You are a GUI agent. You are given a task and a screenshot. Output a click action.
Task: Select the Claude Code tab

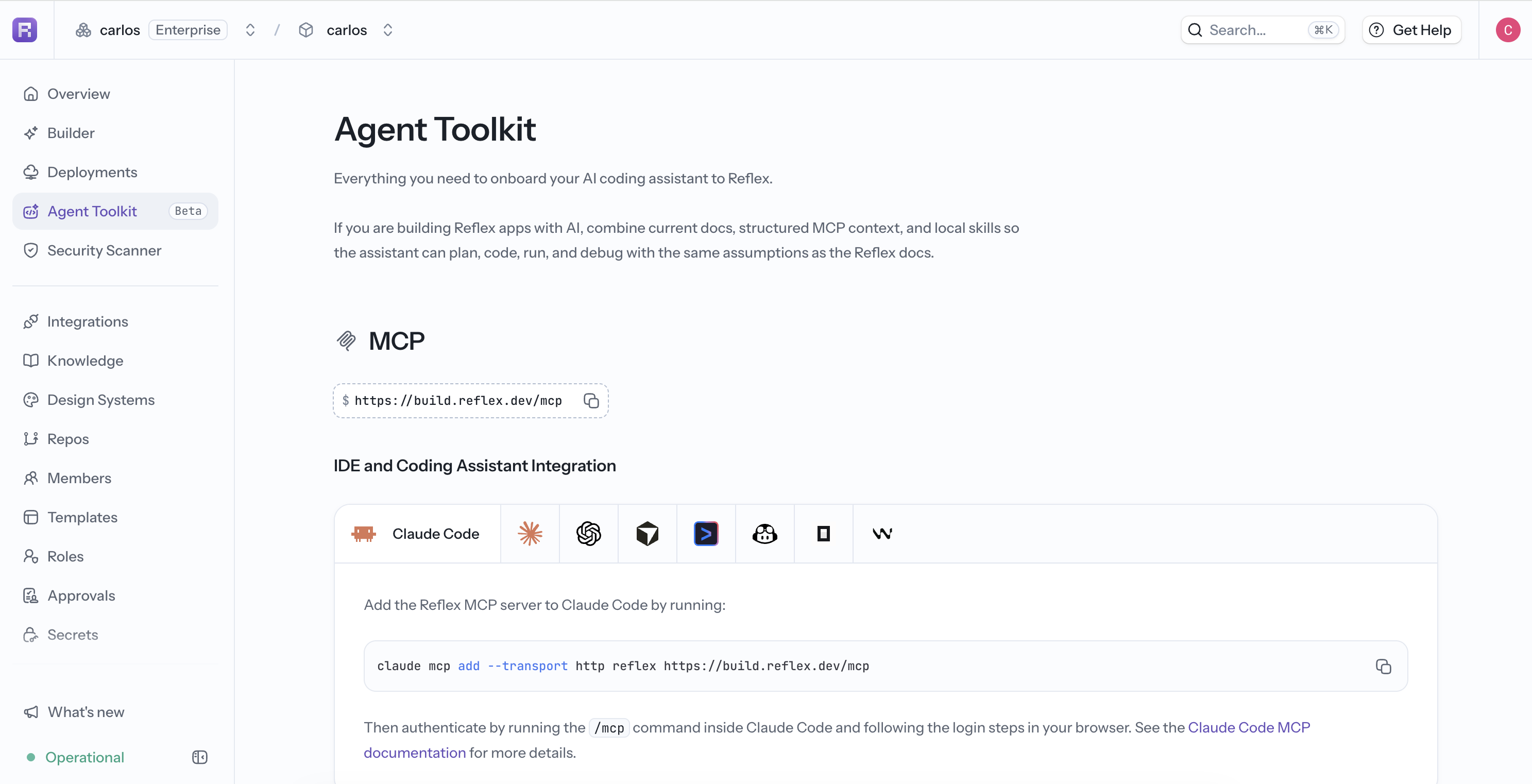[417, 534]
